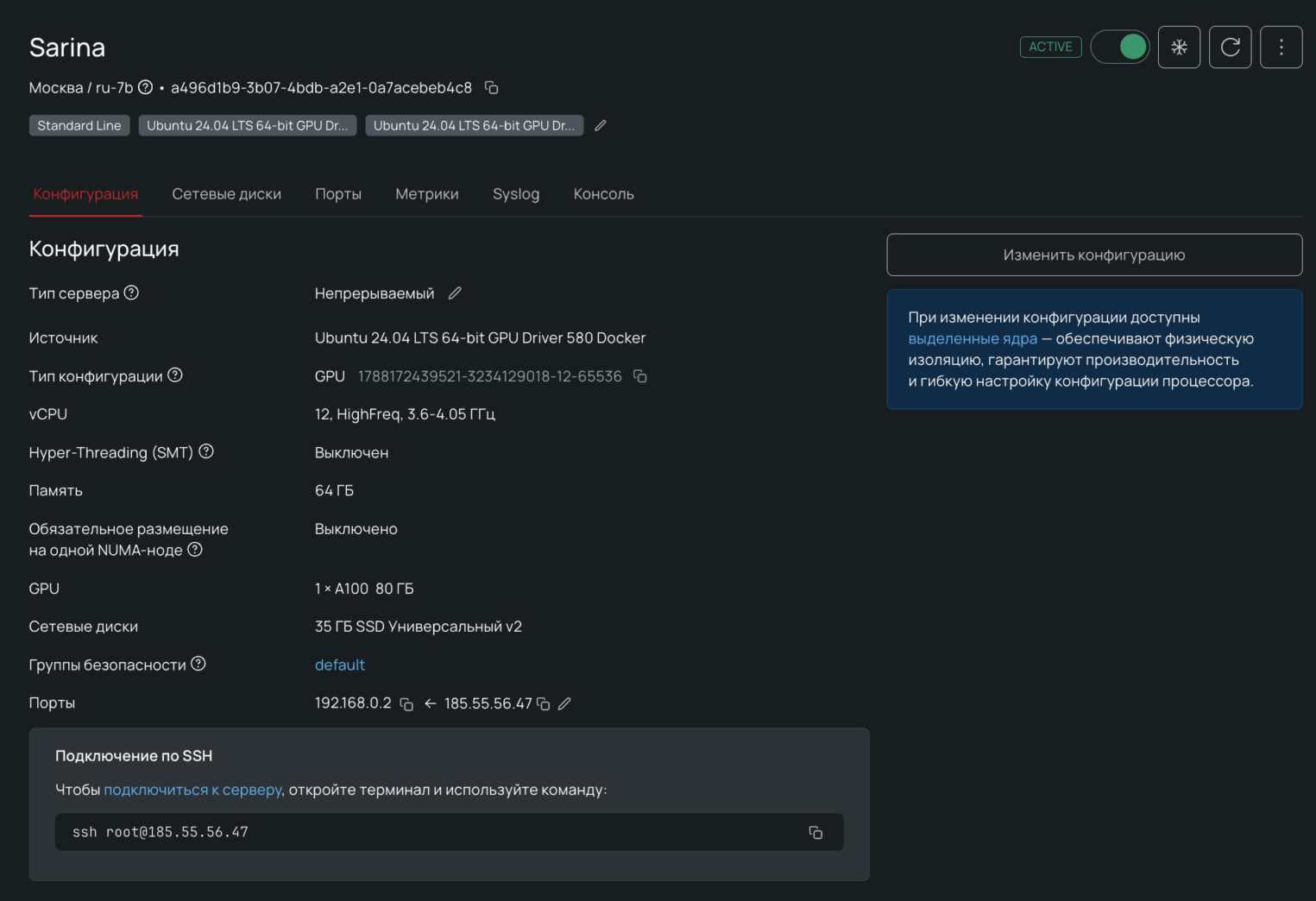Show help for Тип конфигурации
Image resolution: width=1316 pixels, height=901 pixels.
click(x=175, y=375)
